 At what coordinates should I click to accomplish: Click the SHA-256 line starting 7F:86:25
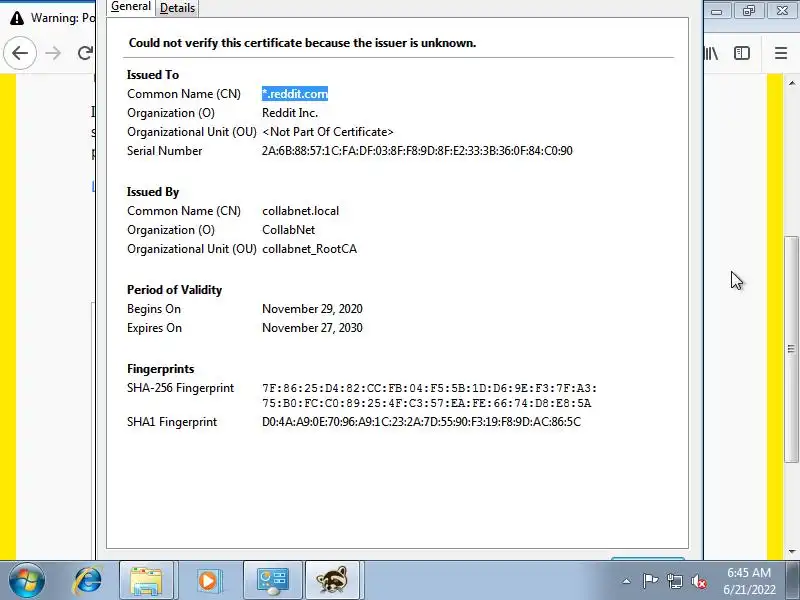(429, 388)
